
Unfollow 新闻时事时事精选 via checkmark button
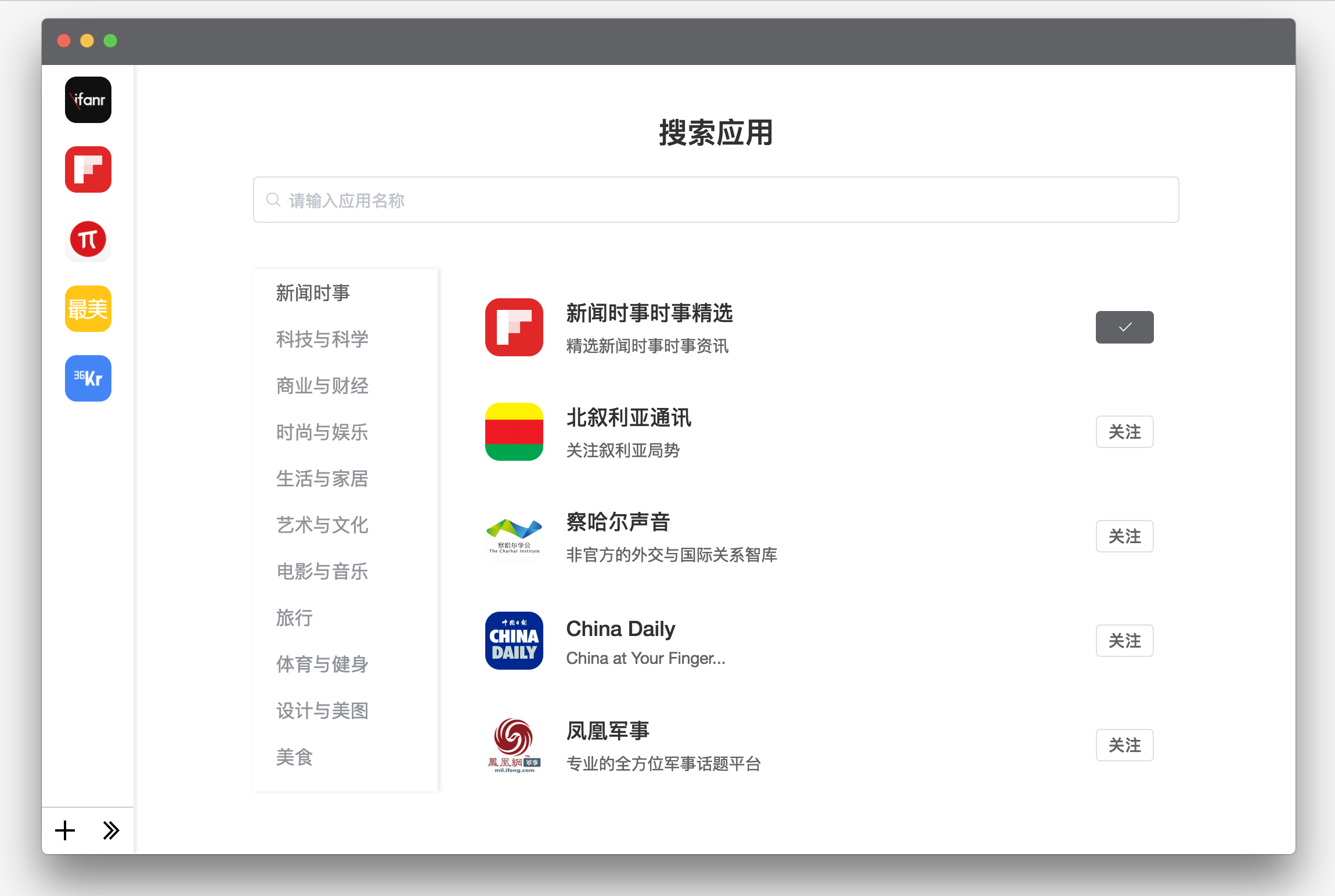(1124, 327)
